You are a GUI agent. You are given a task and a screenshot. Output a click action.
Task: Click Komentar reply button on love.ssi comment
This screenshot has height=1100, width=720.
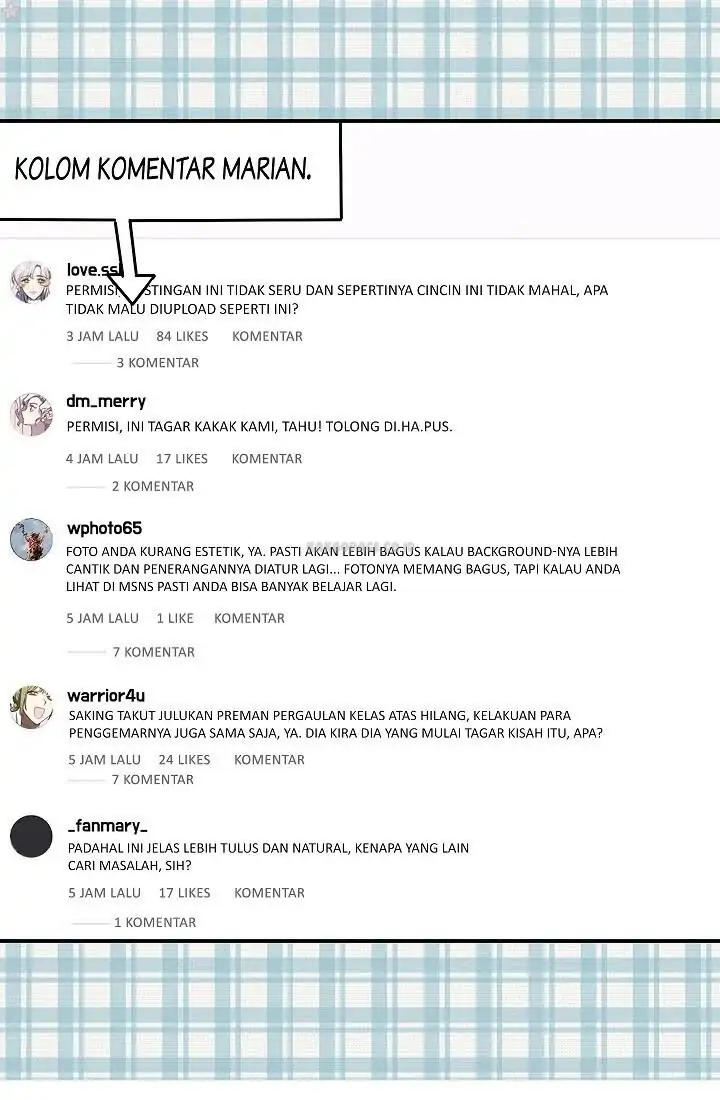[x=267, y=336]
